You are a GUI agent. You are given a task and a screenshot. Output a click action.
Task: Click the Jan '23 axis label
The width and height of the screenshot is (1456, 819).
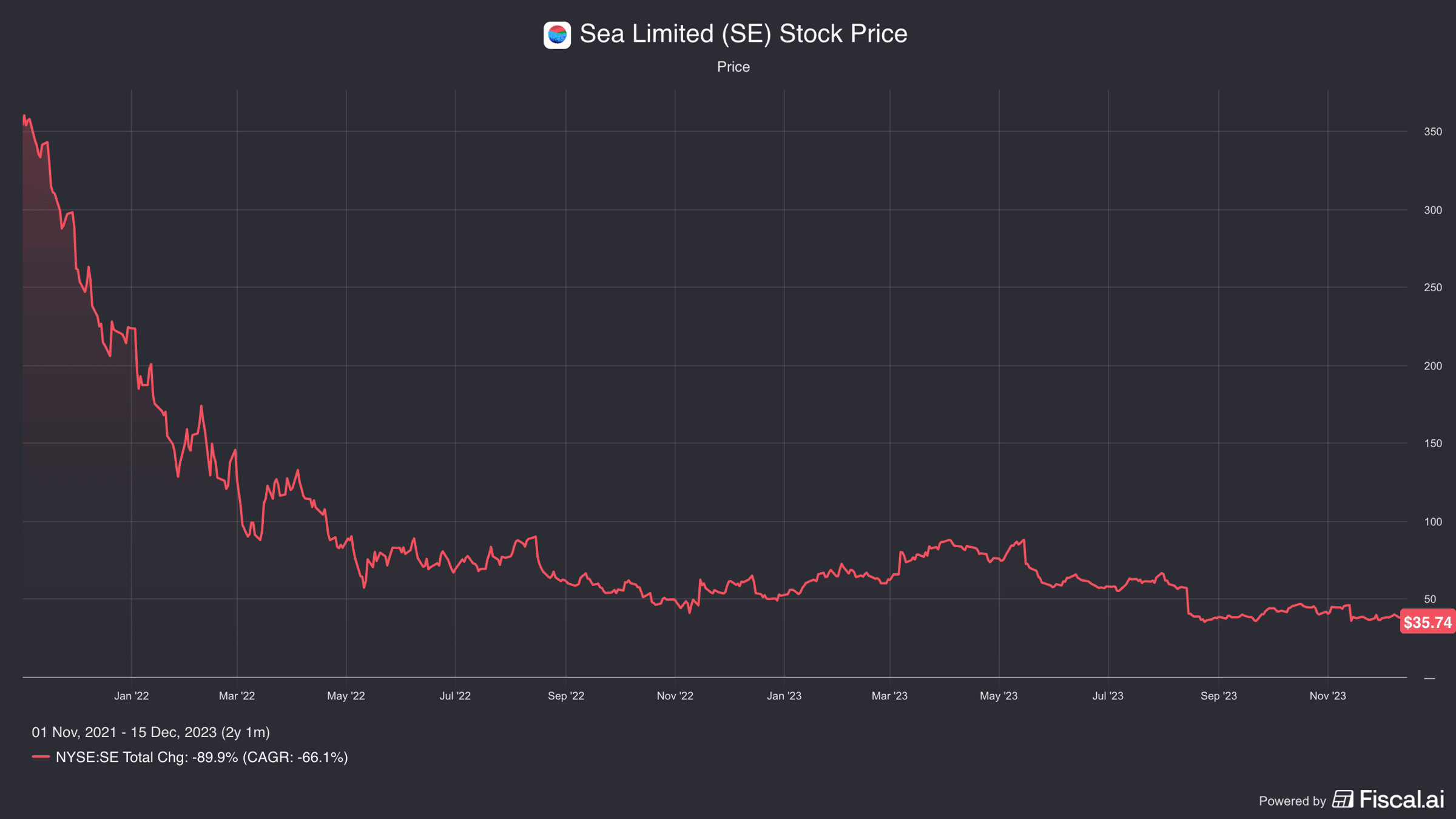[x=784, y=696]
